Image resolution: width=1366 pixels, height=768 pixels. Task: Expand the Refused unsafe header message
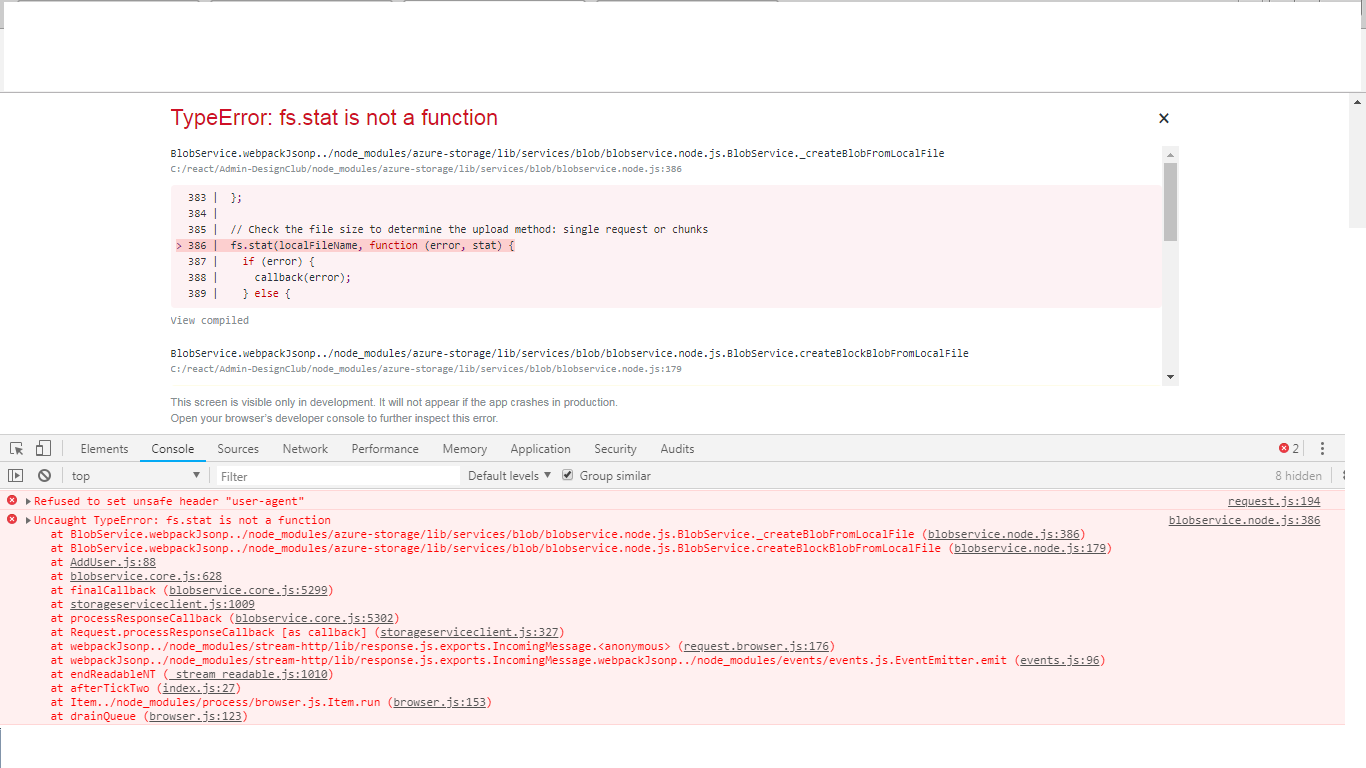26,500
